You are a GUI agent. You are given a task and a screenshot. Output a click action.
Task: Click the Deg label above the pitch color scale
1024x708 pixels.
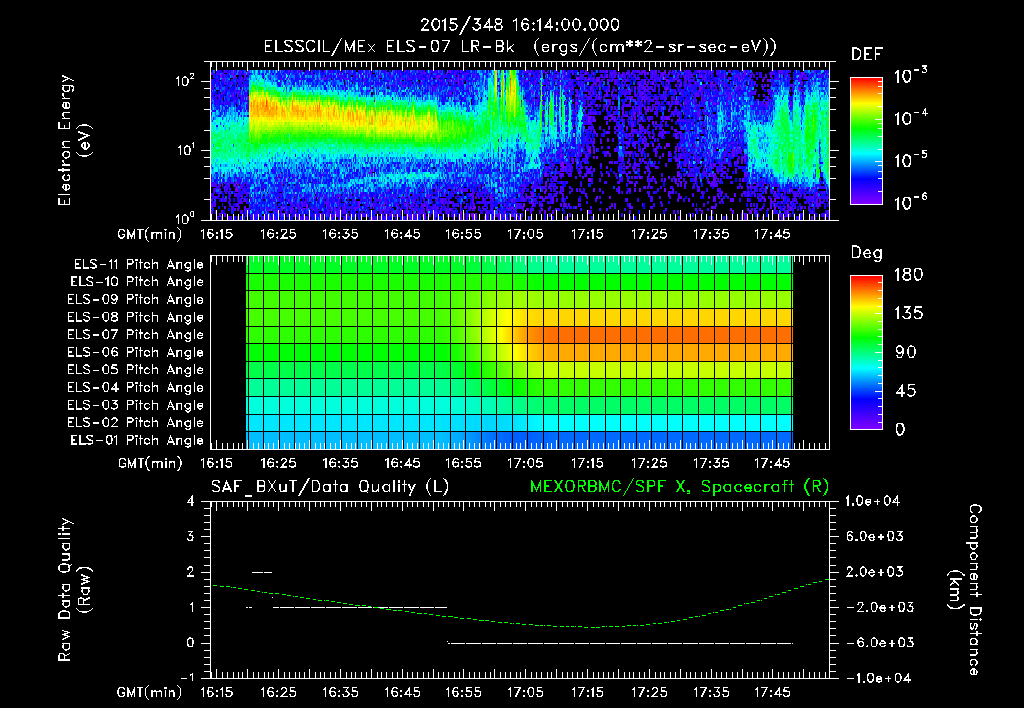867,253
